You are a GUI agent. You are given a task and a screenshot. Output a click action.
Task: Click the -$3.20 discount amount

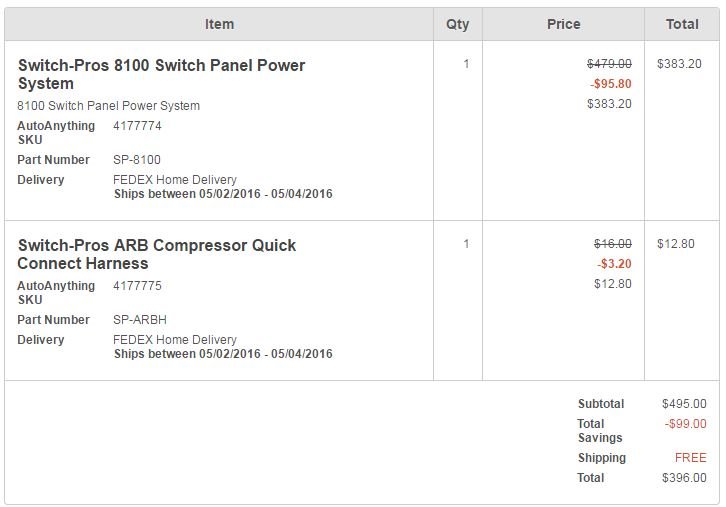[614, 264]
